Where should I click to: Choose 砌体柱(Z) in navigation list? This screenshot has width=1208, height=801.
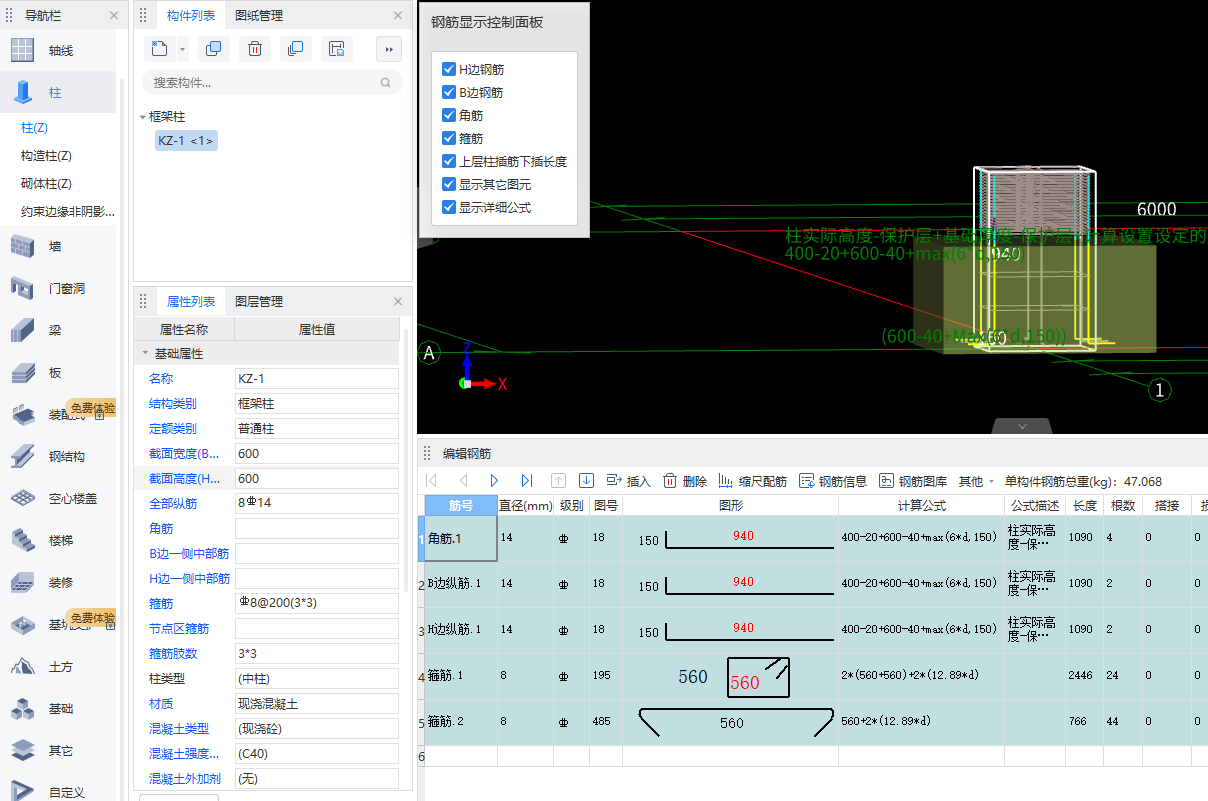click(47, 184)
